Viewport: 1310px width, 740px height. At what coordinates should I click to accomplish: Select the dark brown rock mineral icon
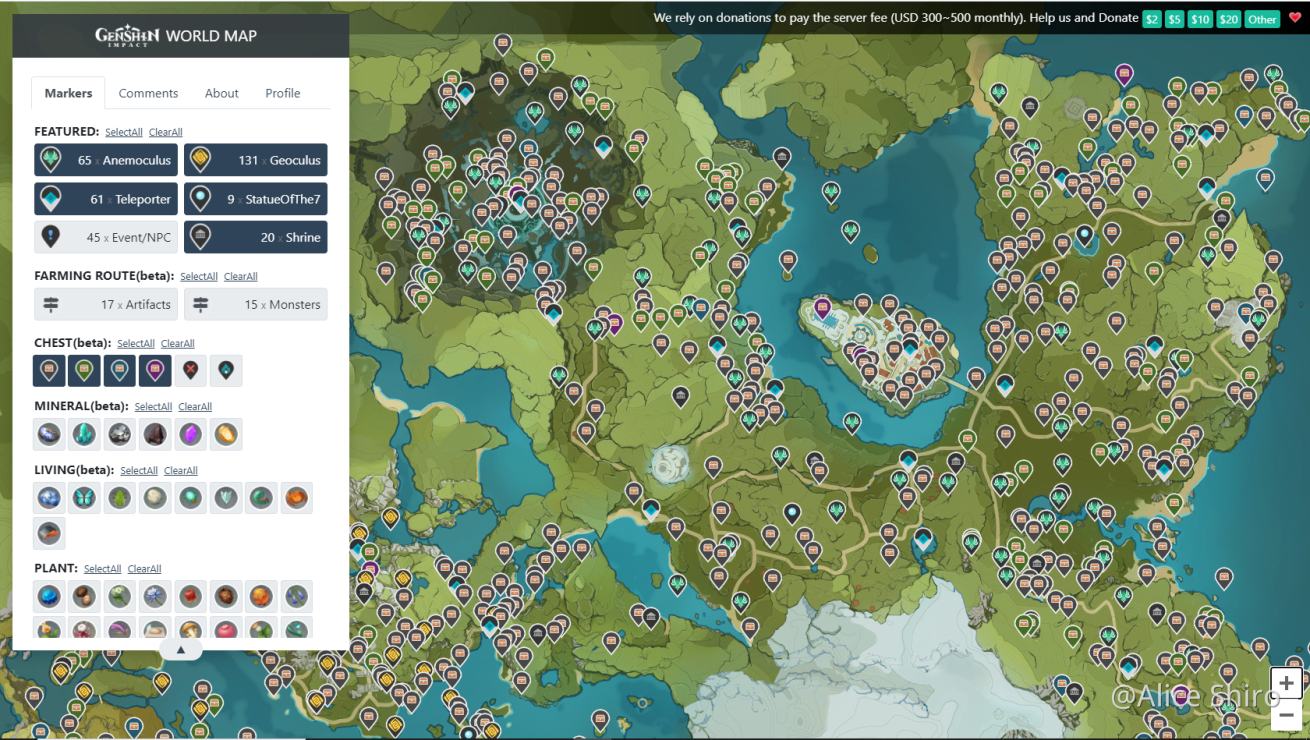click(155, 434)
